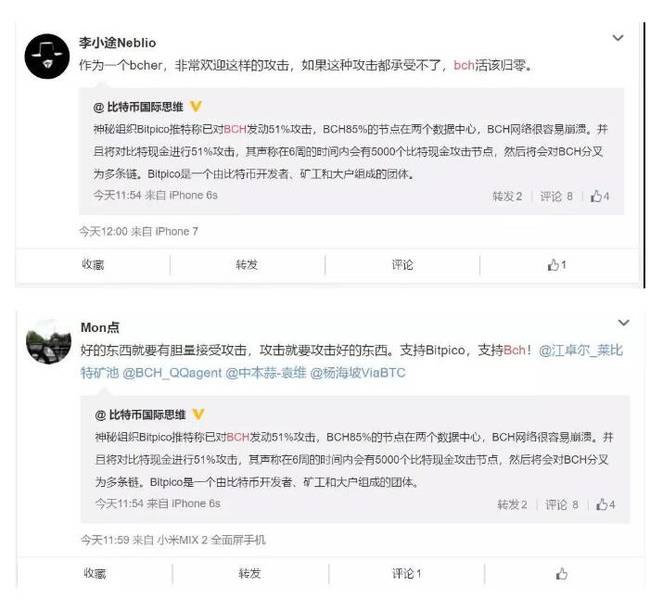Open @BCH_QQagent mention link
The image size is (650, 599).
[x=172, y=373]
